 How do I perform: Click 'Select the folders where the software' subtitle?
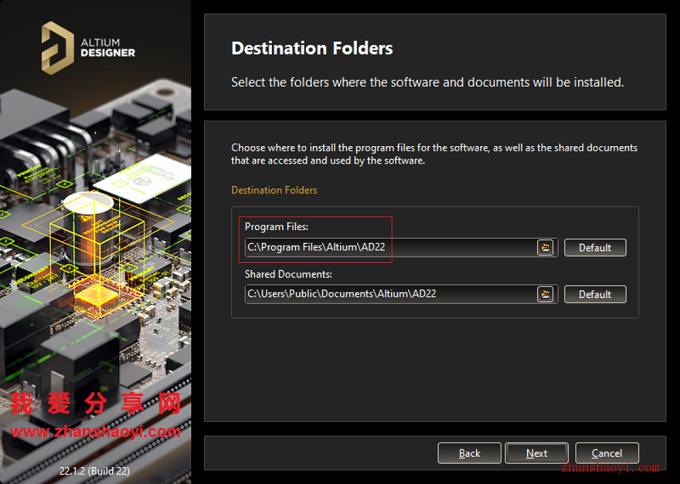[x=427, y=82]
